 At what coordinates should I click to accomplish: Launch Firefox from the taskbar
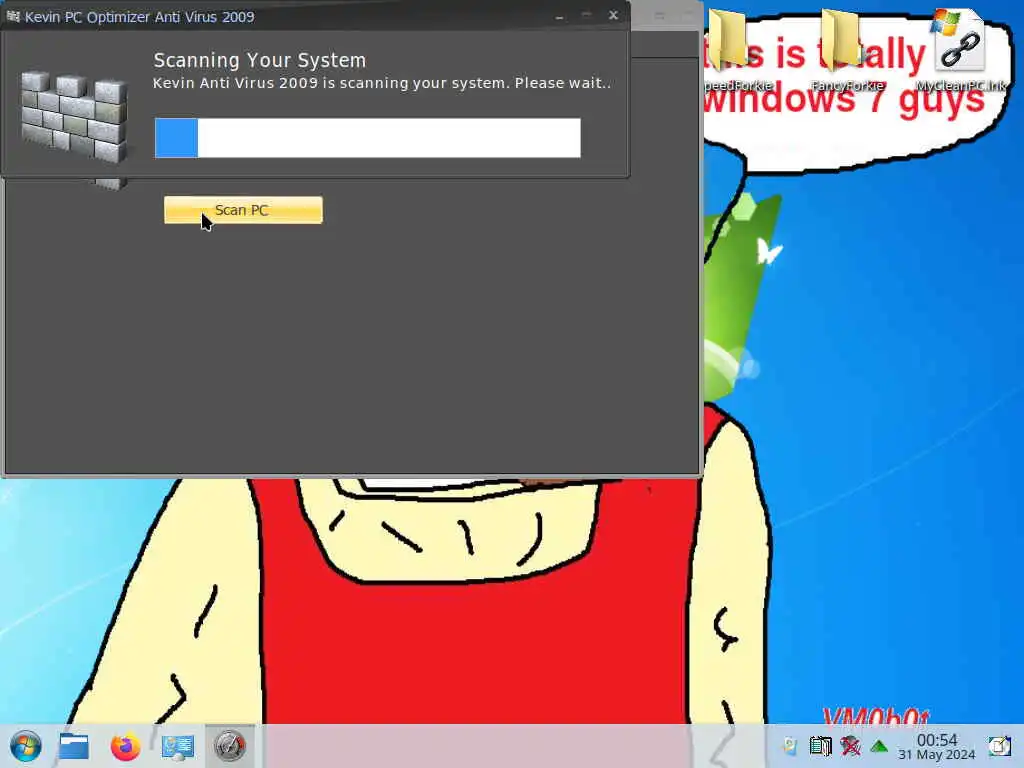click(125, 746)
